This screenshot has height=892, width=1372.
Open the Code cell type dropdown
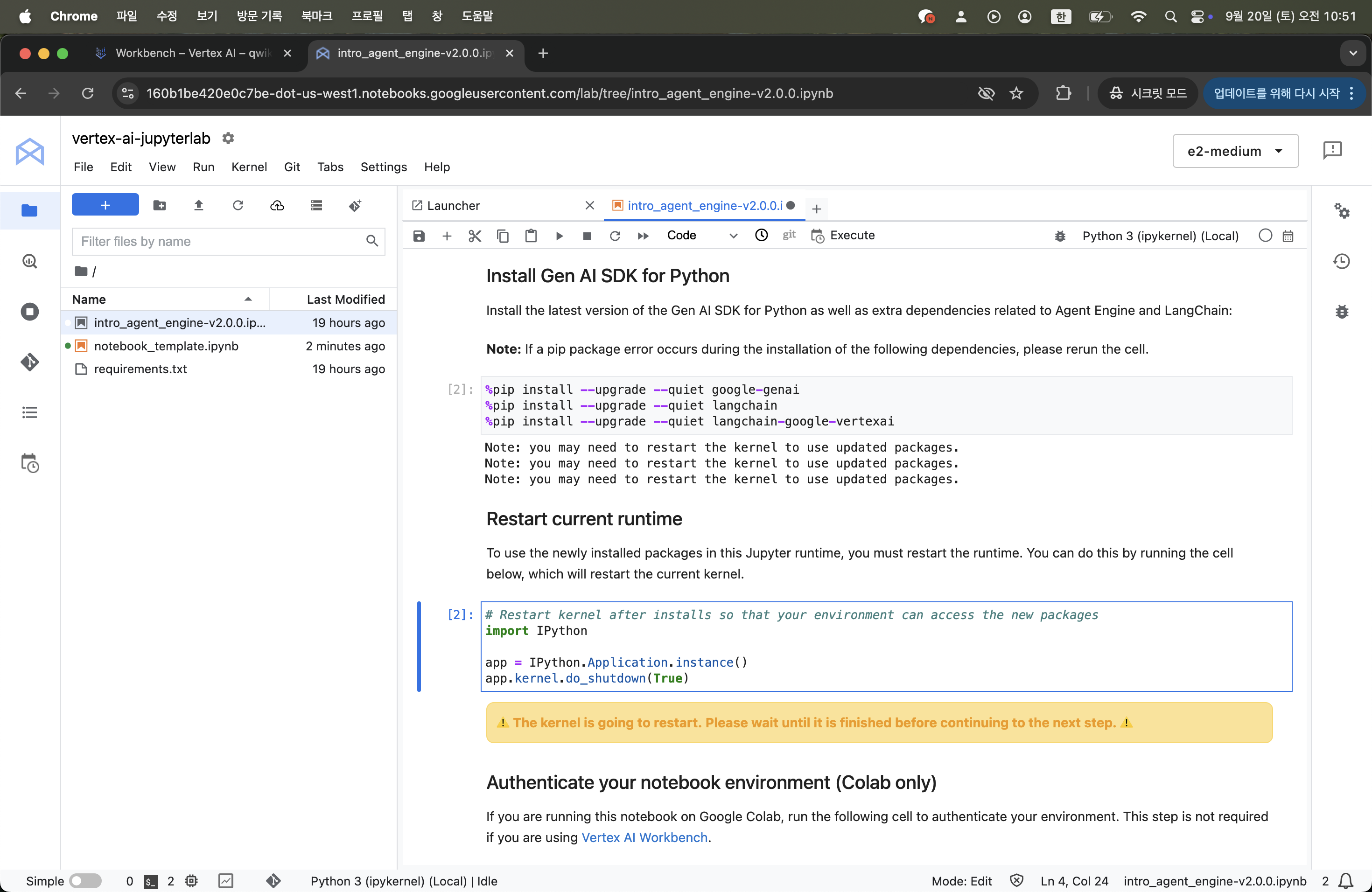tap(701, 236)
